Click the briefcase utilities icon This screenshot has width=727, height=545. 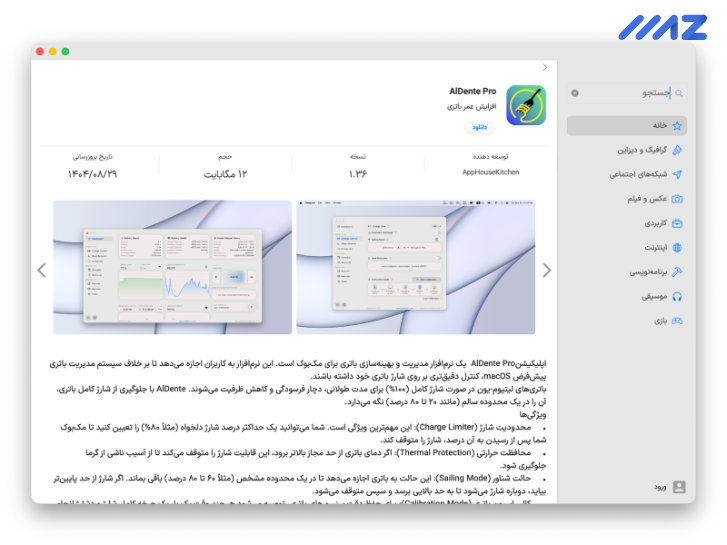pos(677,224)
